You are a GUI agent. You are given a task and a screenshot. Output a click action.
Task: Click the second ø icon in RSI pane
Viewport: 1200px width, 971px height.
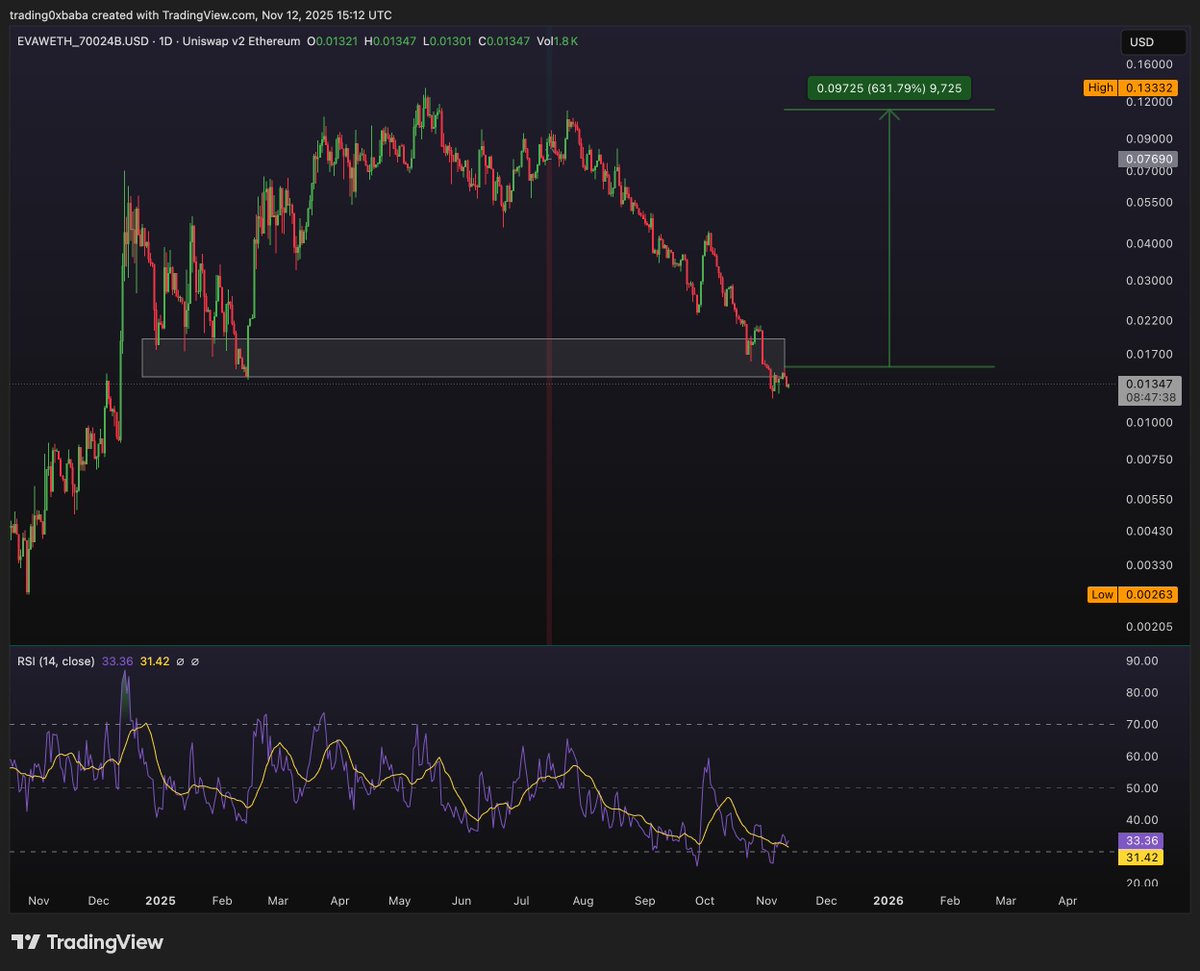(x=194, y=661)
